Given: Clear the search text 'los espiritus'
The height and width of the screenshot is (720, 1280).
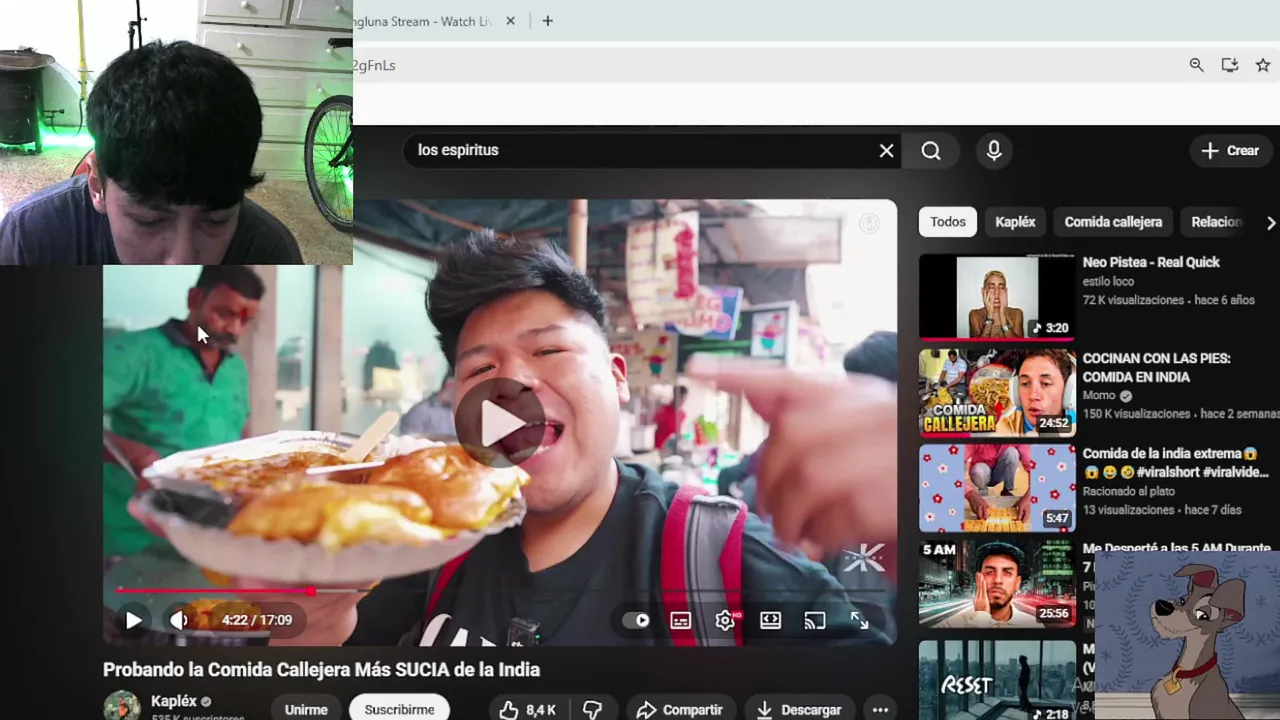Looking at the screenshot, I should pos(886,150).
